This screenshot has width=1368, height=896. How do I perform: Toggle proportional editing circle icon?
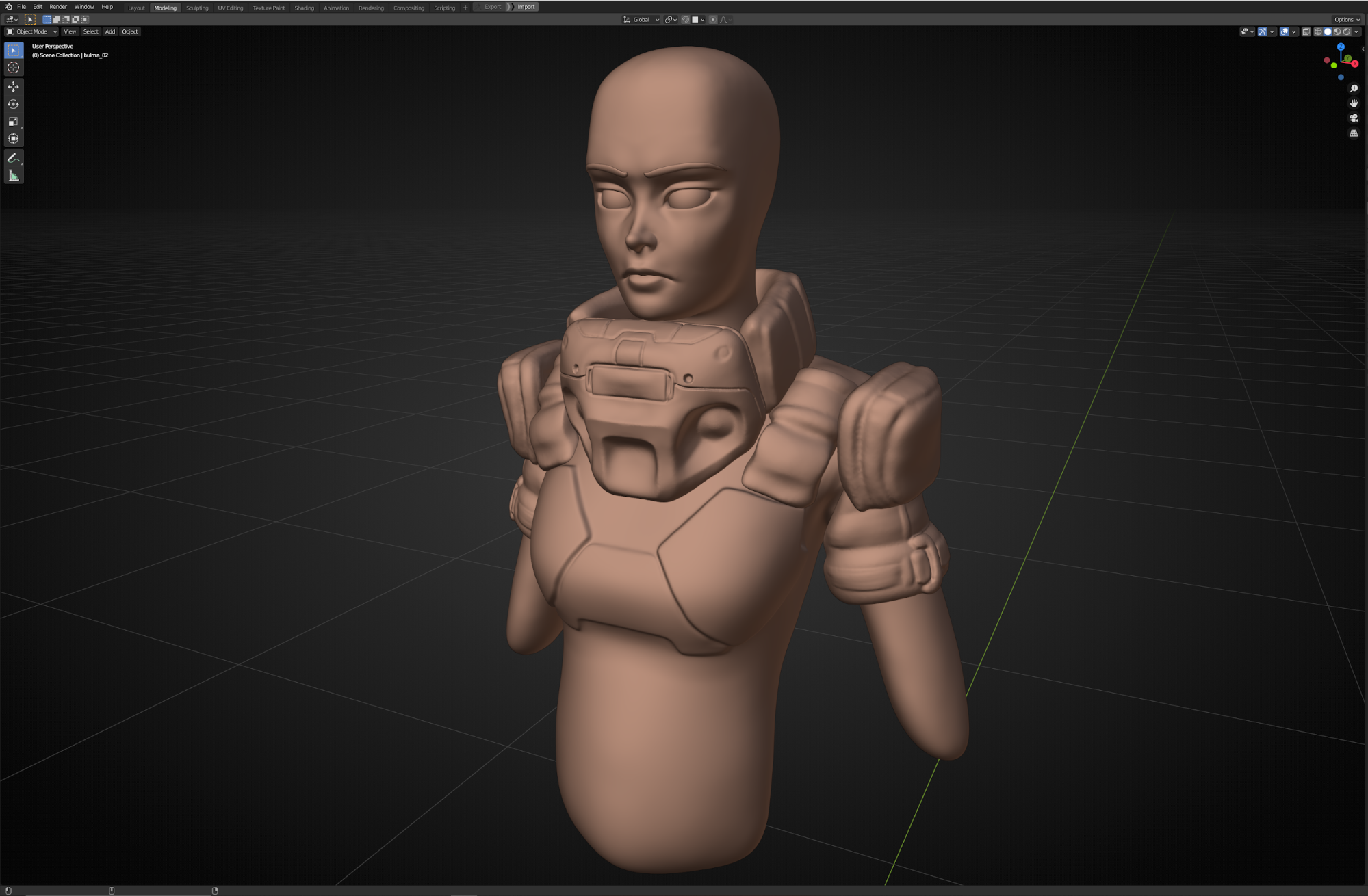[713, 20]
